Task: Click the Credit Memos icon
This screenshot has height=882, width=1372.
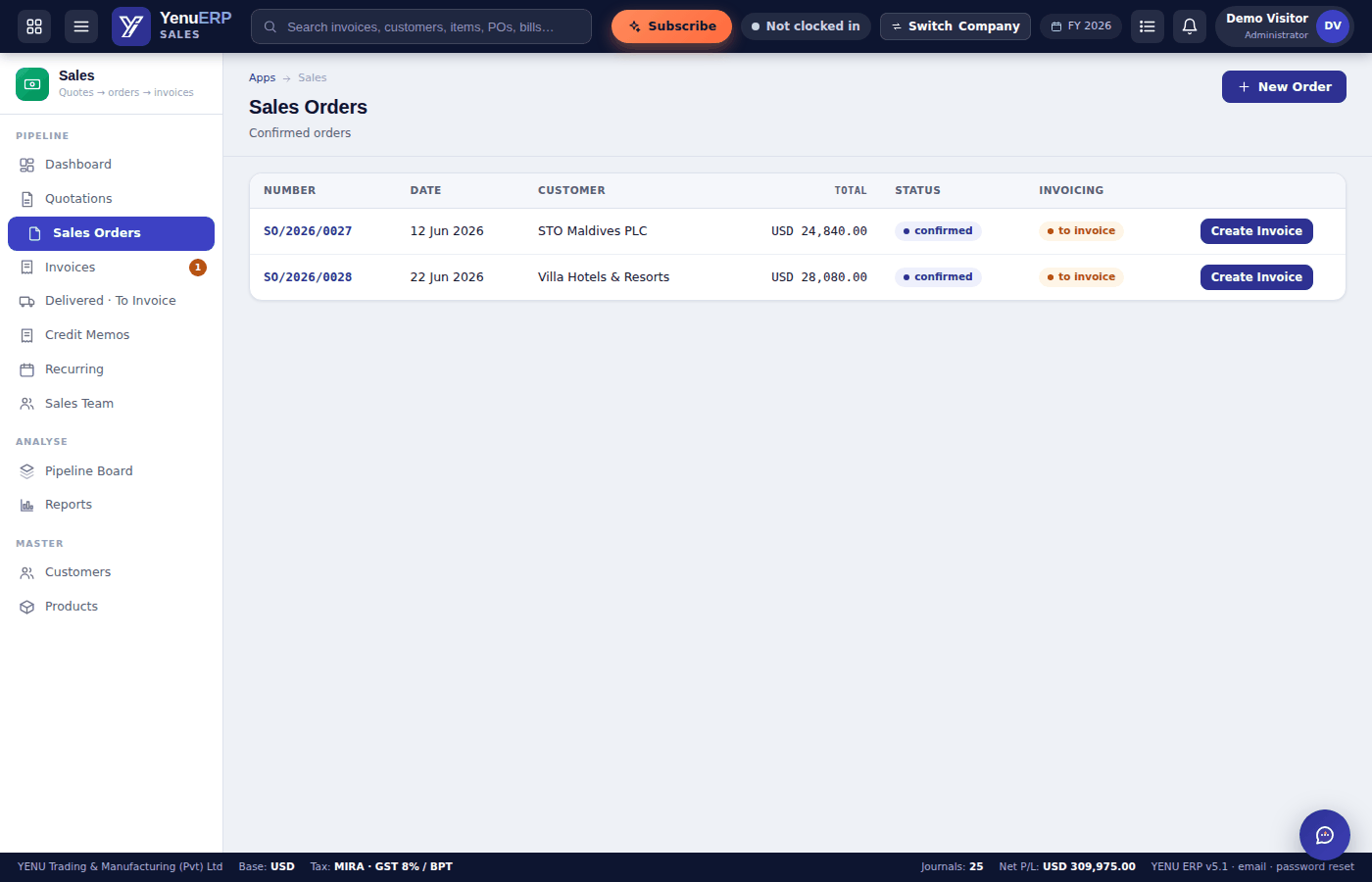Action: (x=27, y=335)
